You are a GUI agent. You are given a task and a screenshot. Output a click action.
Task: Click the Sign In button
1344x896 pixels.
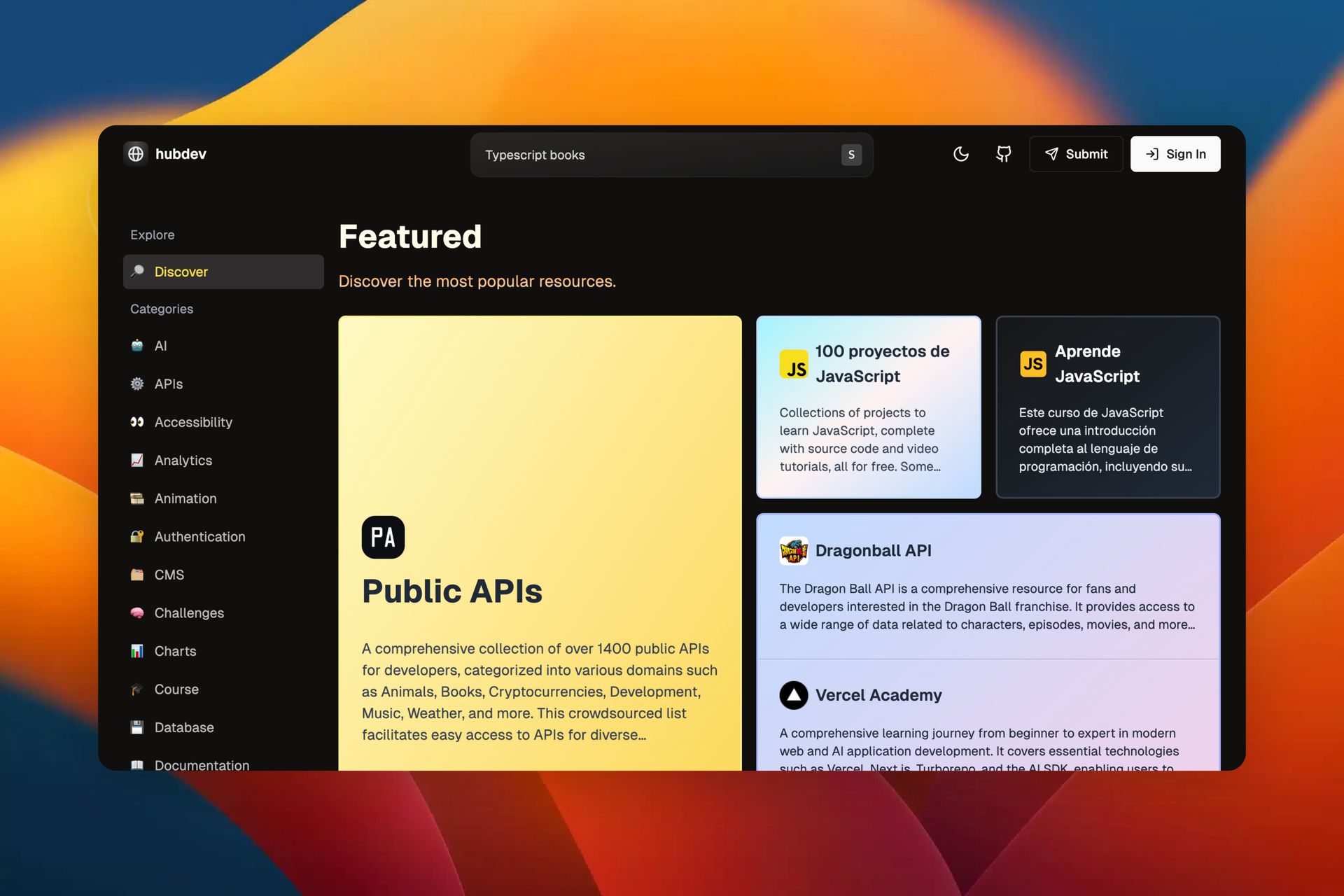click(1175, 154)
